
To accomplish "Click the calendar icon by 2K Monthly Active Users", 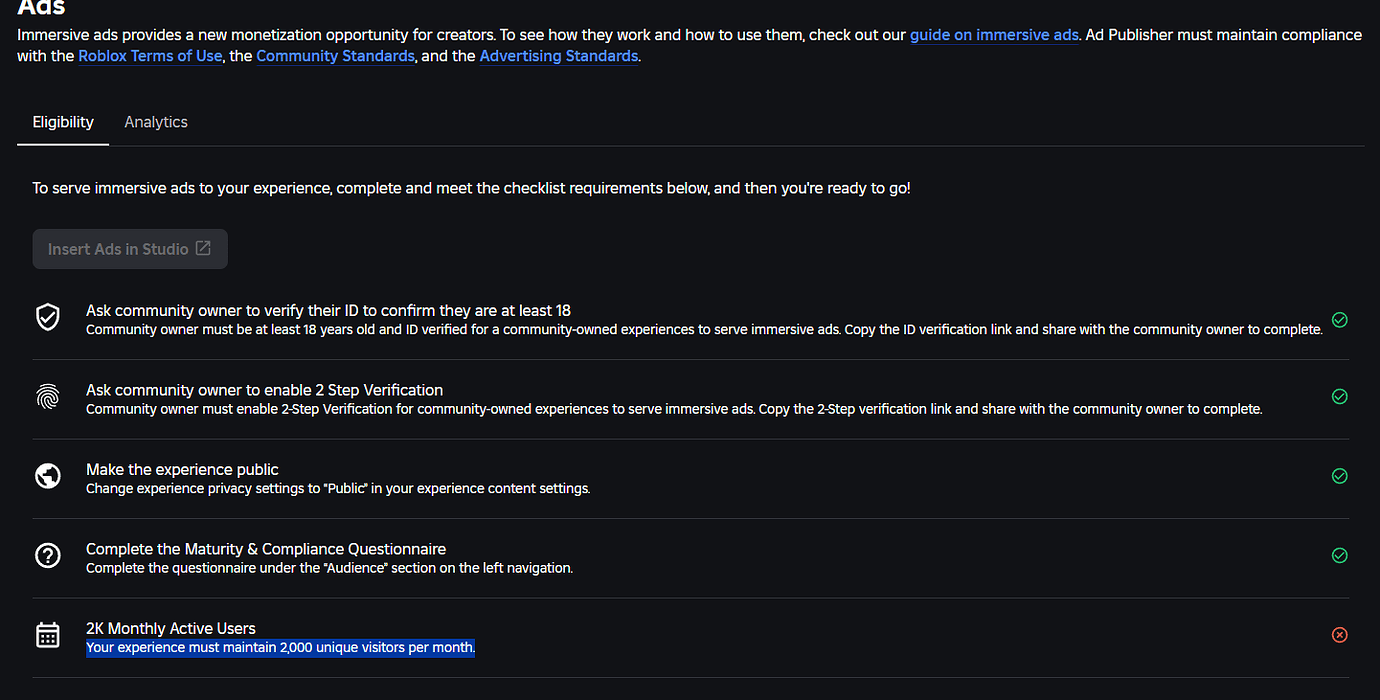I will point(48,635).
